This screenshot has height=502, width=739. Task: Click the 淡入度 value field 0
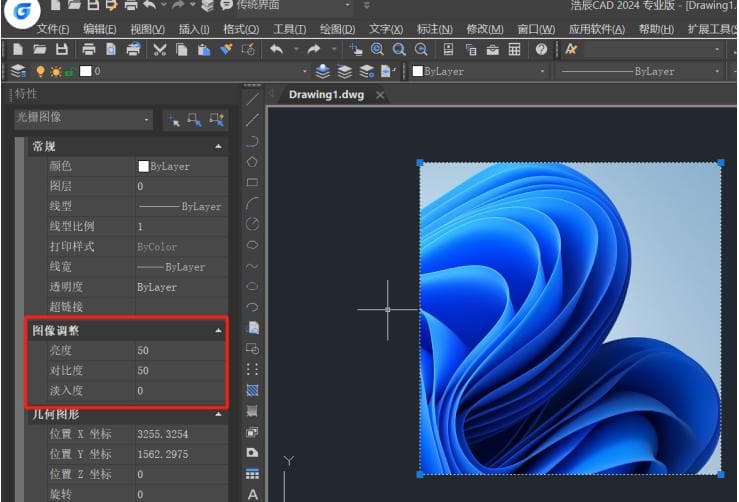pos(181,391)
